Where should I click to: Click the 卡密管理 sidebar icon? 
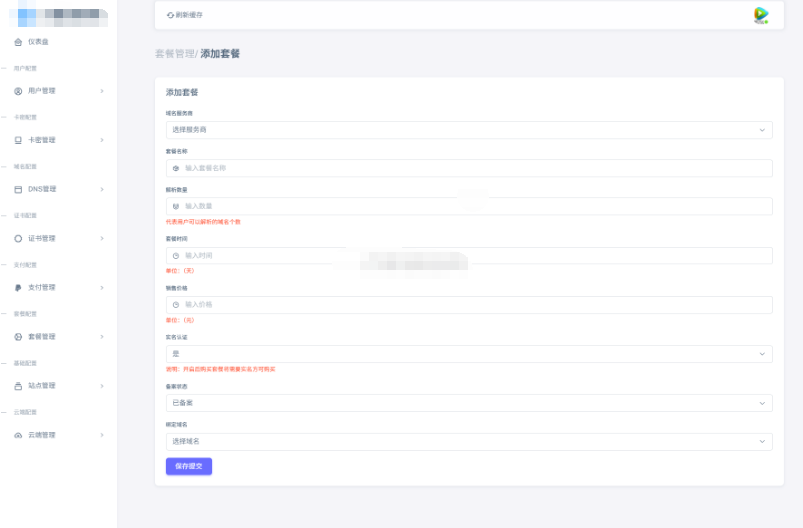tap(18, 140)
